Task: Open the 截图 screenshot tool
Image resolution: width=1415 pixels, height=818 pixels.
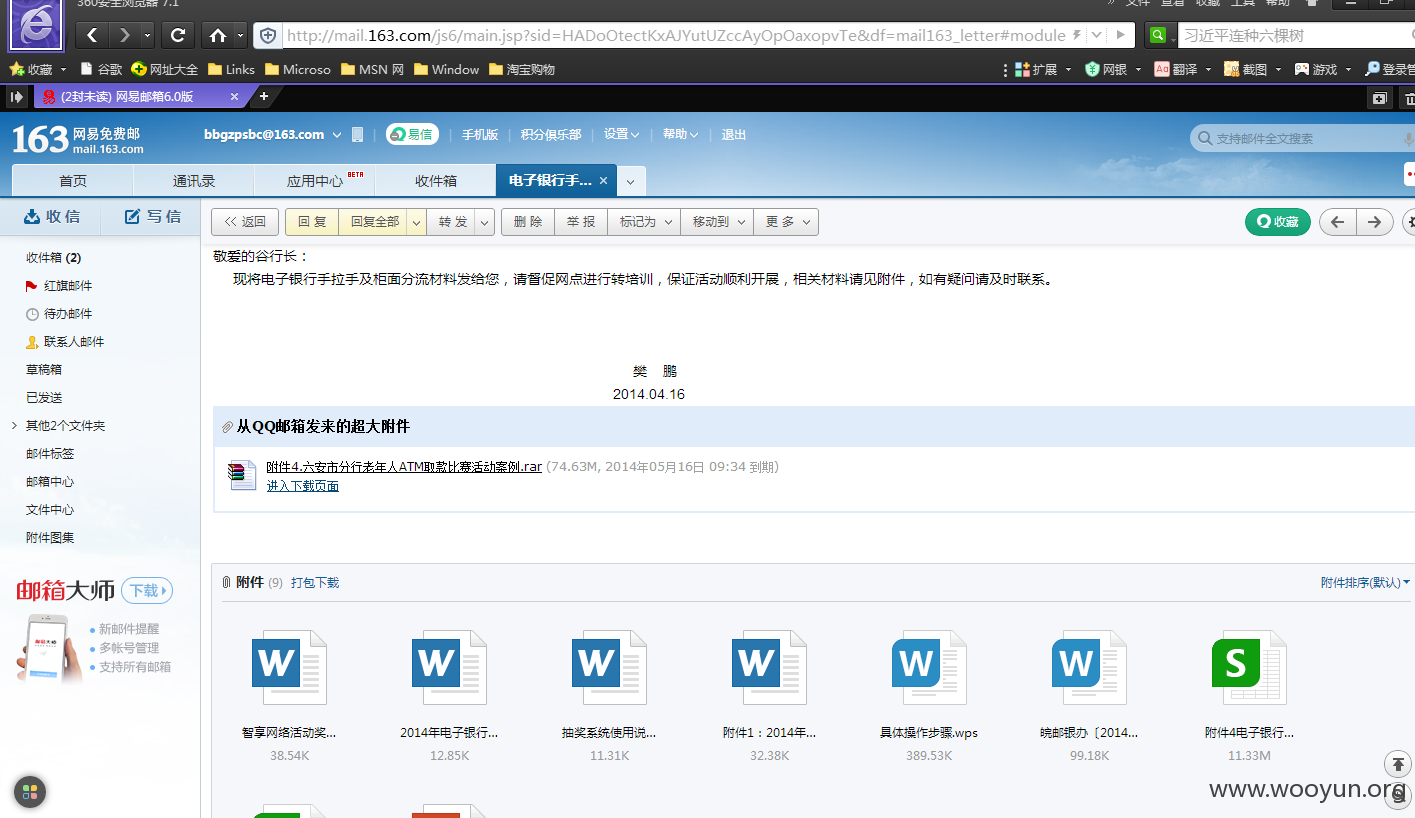Action: tap(1246, 70)
